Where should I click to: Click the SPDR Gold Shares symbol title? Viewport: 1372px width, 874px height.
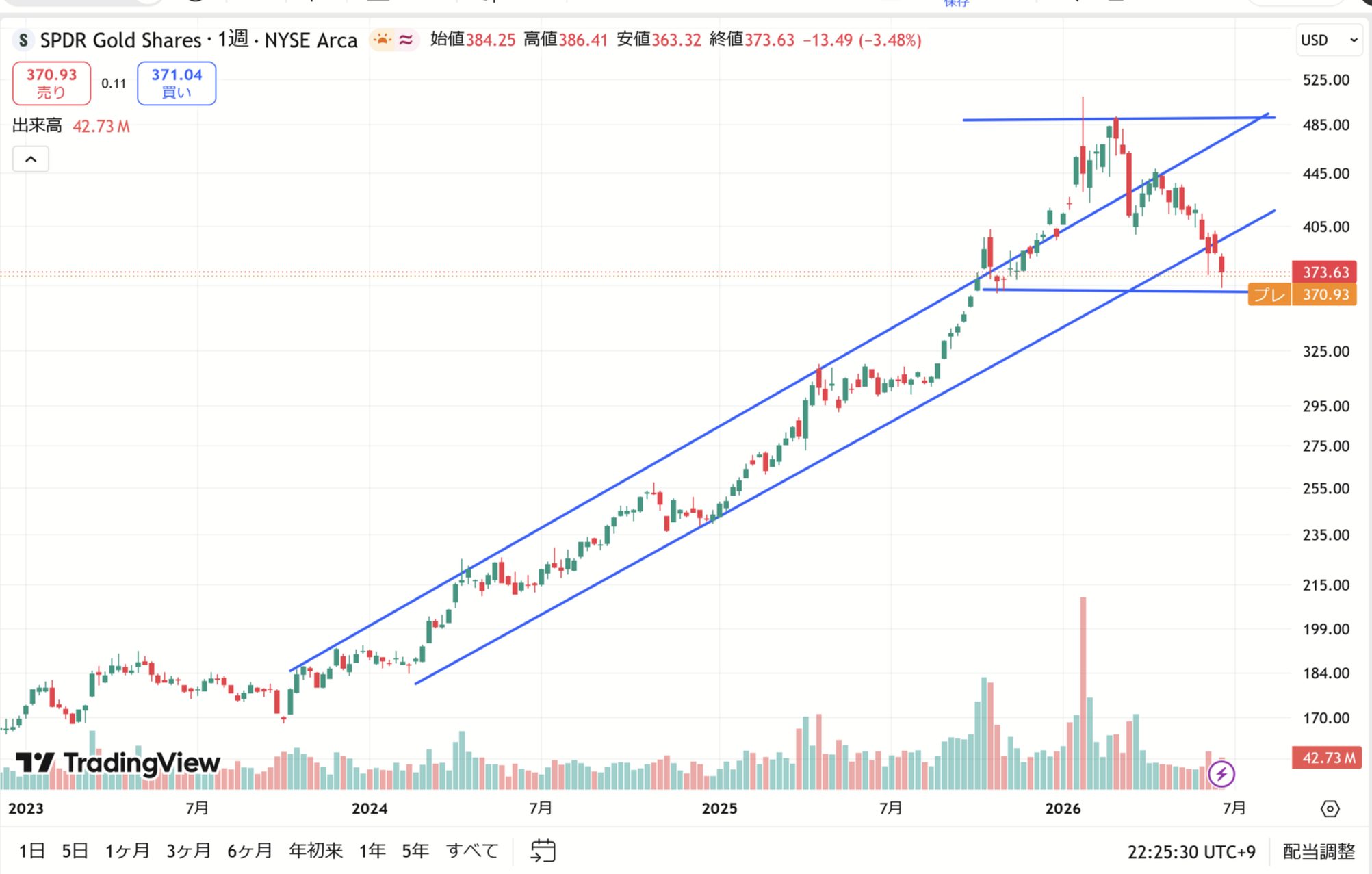(120, 40)
